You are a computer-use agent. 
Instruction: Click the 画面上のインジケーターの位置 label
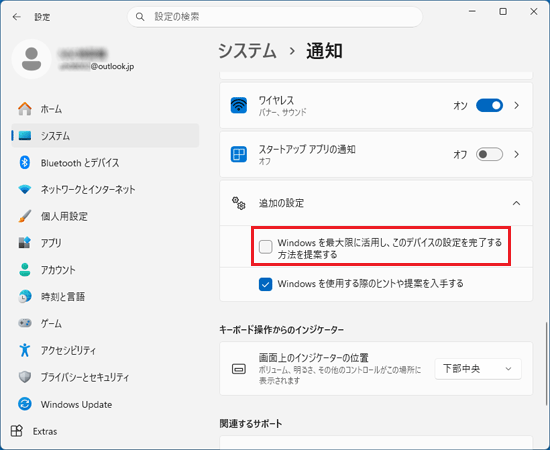(x=314, y=358)
